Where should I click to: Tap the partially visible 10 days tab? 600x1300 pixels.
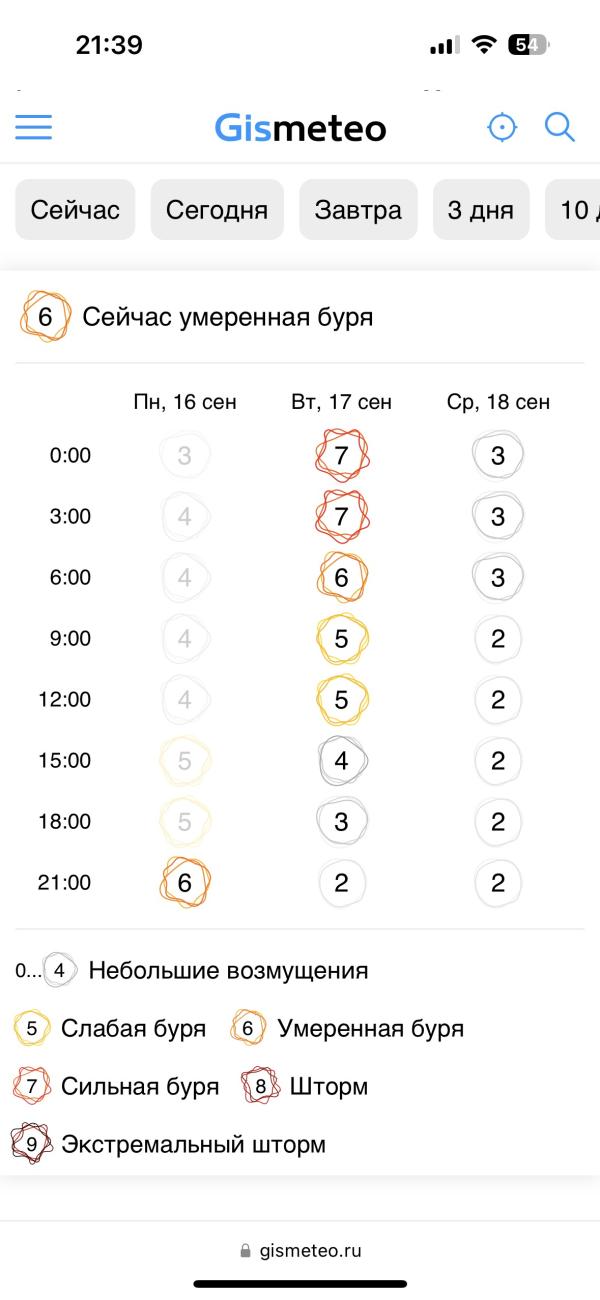[572, 210]
